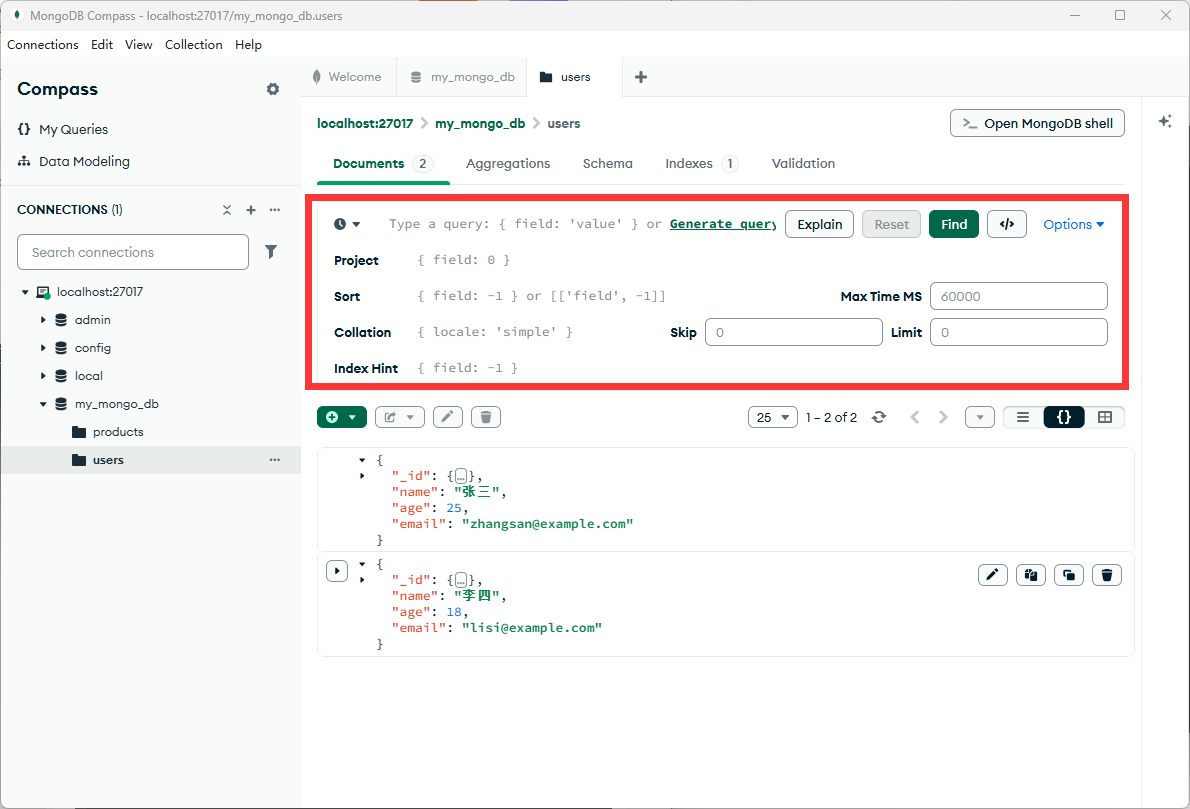1190x809 pixels.
Task: Open the expand/collapse all documents dropdown
Action: coord(980,417)
